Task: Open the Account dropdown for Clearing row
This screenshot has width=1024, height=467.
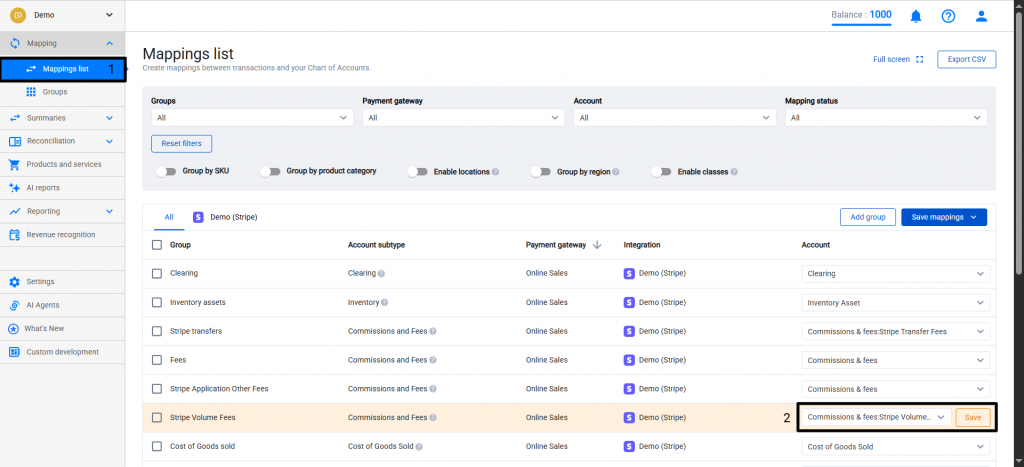Action: (895, 273)
